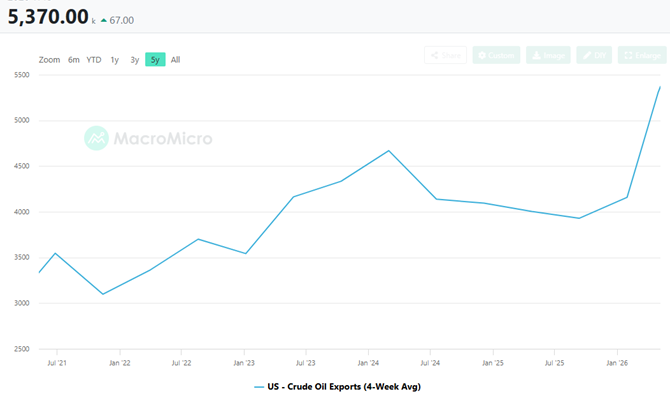Choose the 1y zoom option

115,60
